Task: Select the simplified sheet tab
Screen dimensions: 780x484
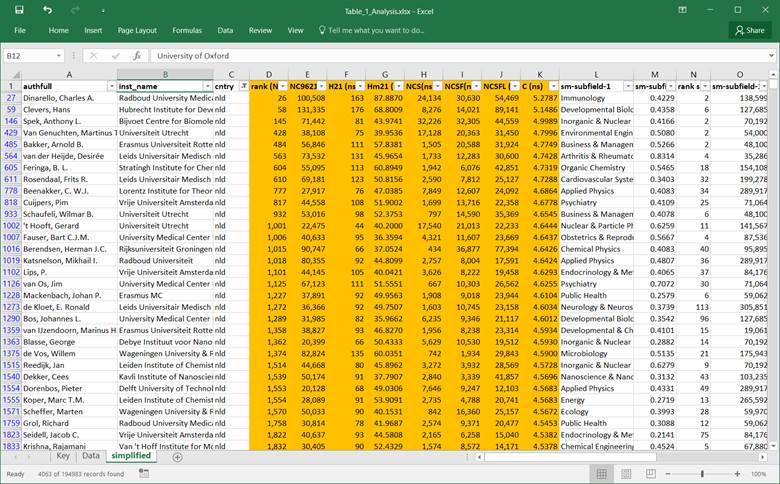Action: click(x=131, y=456)
